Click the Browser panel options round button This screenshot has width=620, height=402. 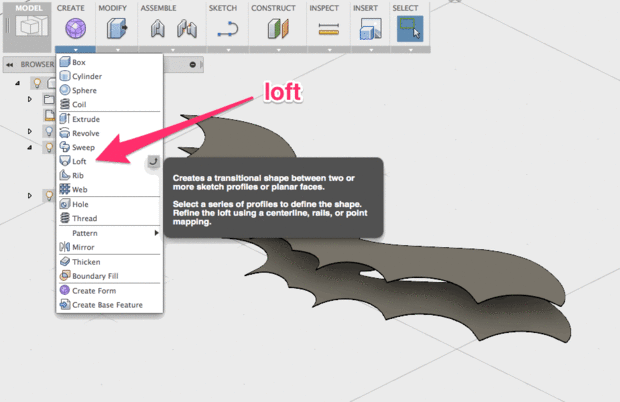click(x=193, y=64)
